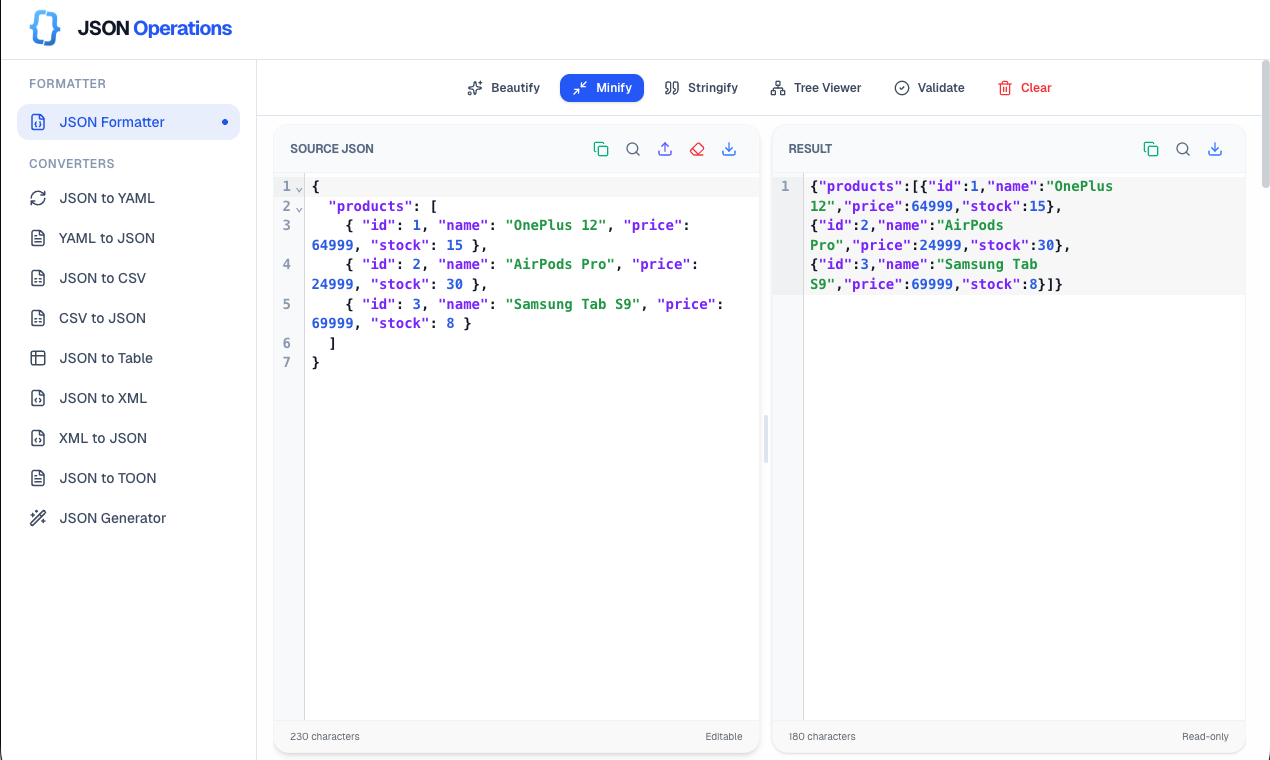Search within the Result panel
Screen dimensions: 1270x760
point(1183,148)
